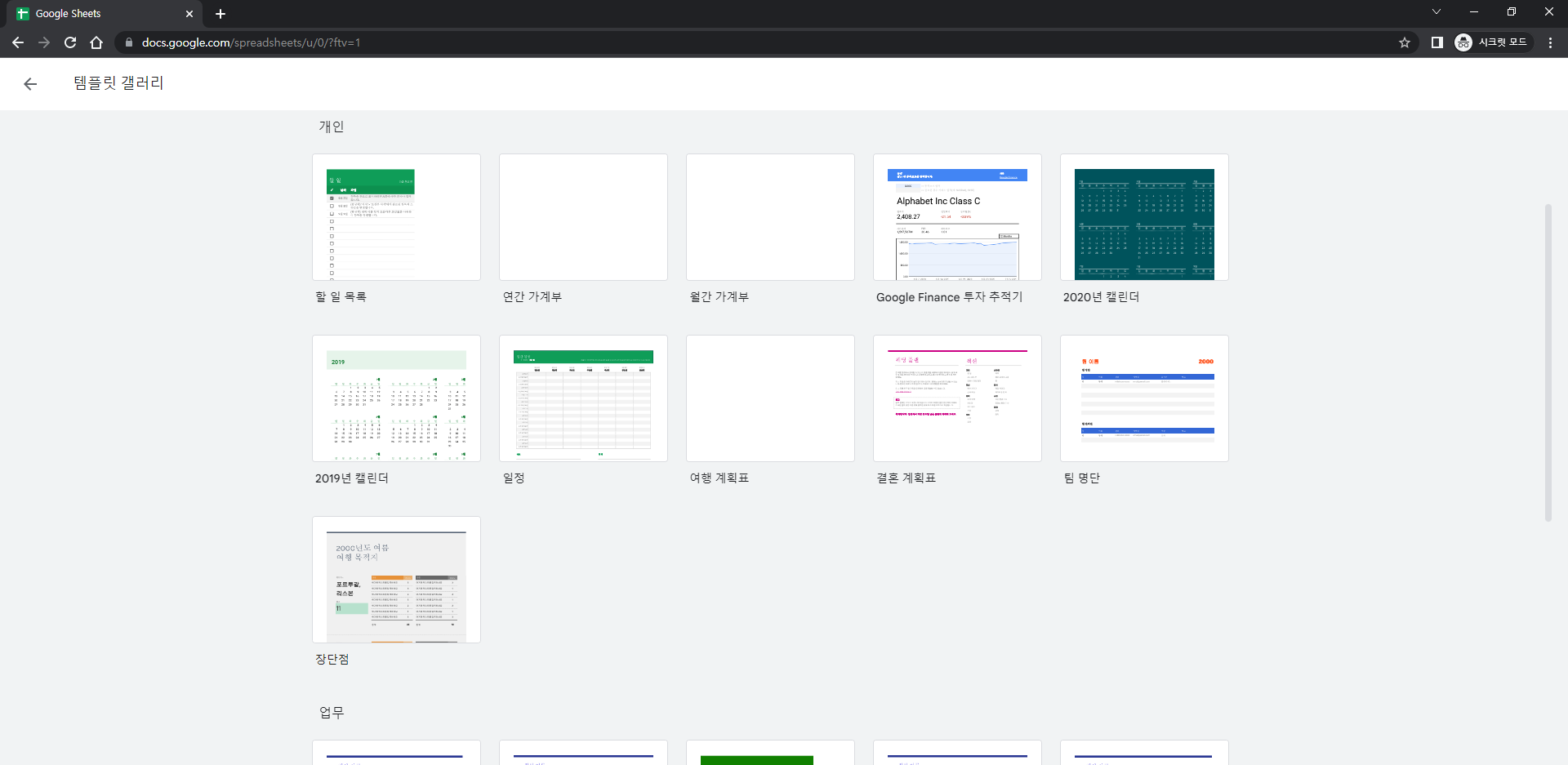
Task: Open the 결혼 계획표 template thumbnail
Action: point(957,398)
